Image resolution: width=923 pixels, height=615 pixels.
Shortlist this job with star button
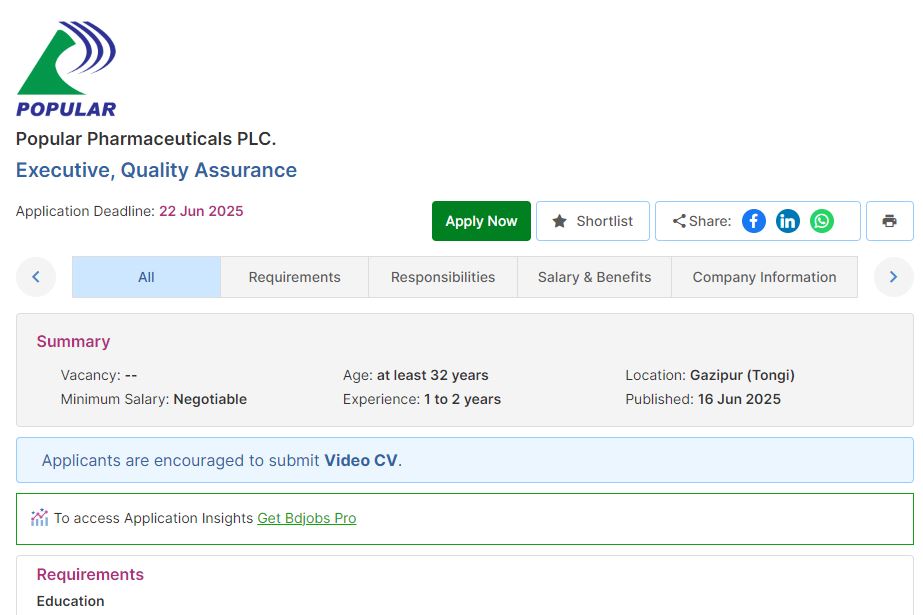pyautogui.click(x=593, y=221)
